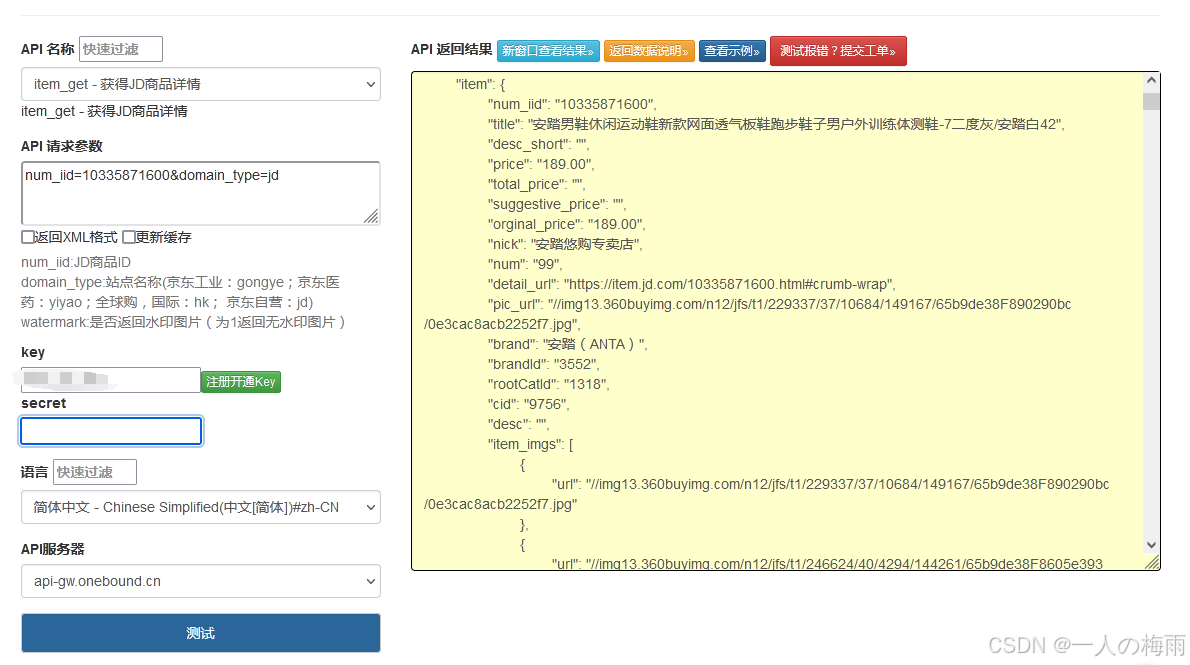The width and height of the screenshot is (1190, 665).
Task: Click the API 名称 quick filter input
Action: coord(121,49)
